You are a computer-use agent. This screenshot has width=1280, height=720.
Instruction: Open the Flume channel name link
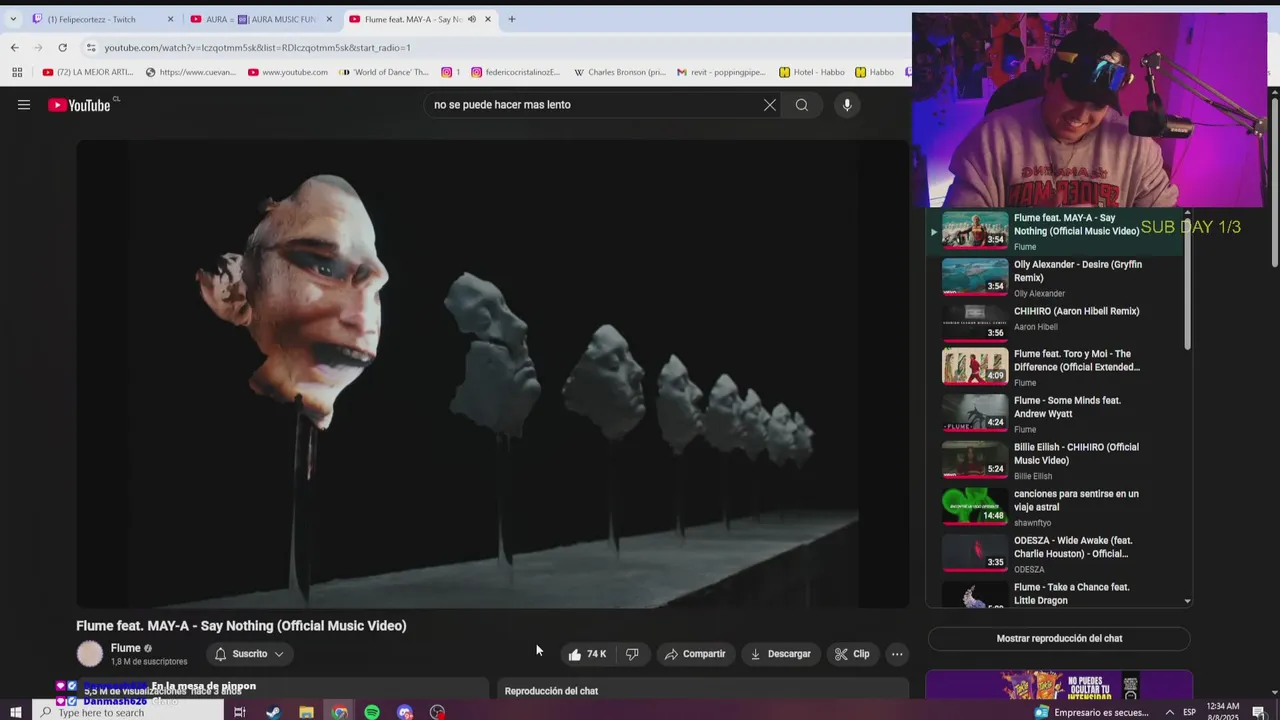coord(125,648)
